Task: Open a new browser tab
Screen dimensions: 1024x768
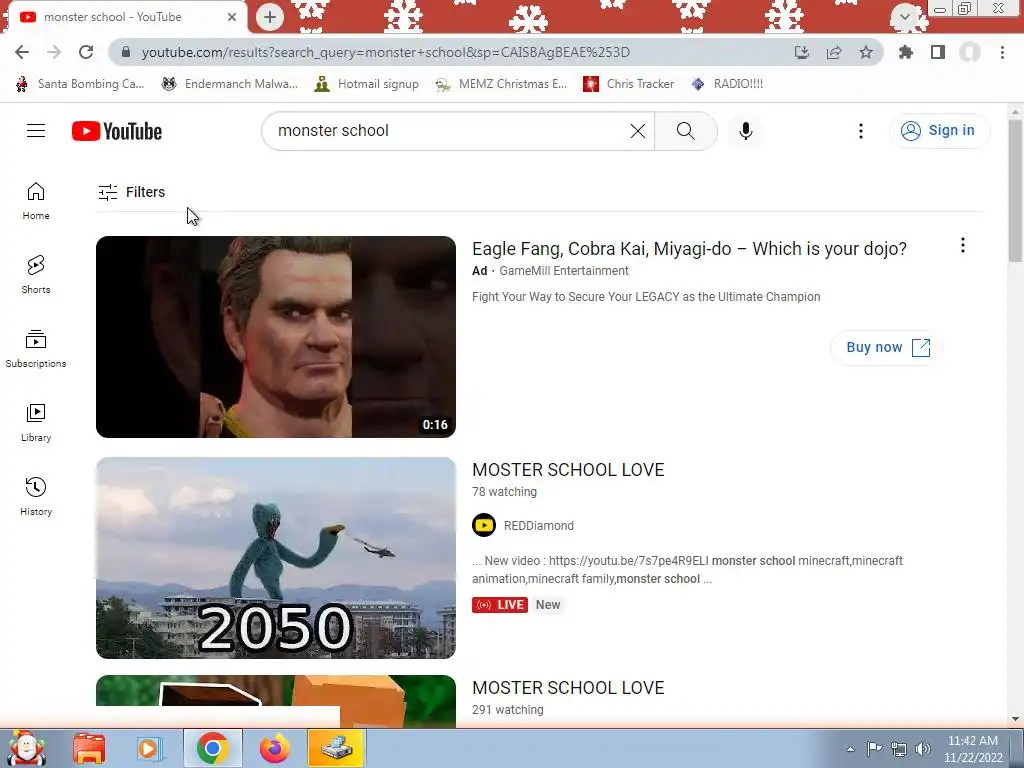Action: 270,17
